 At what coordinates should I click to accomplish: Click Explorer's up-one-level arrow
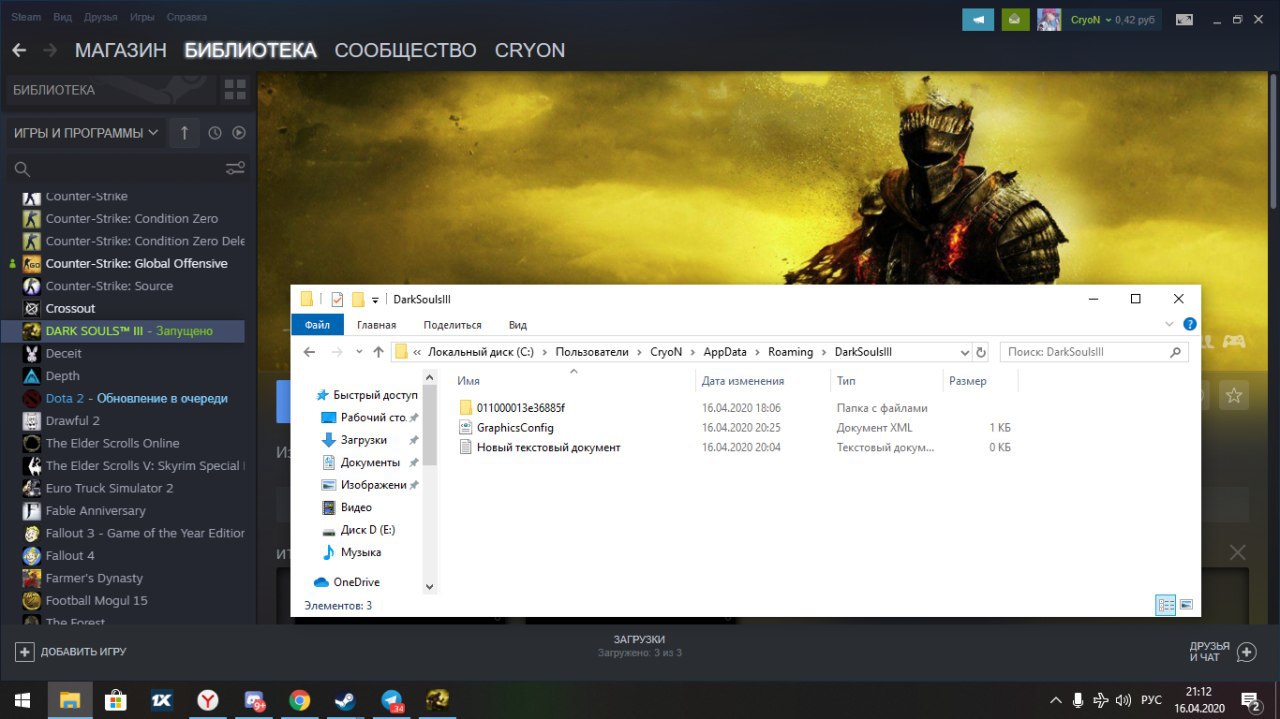tap(378, 352)
